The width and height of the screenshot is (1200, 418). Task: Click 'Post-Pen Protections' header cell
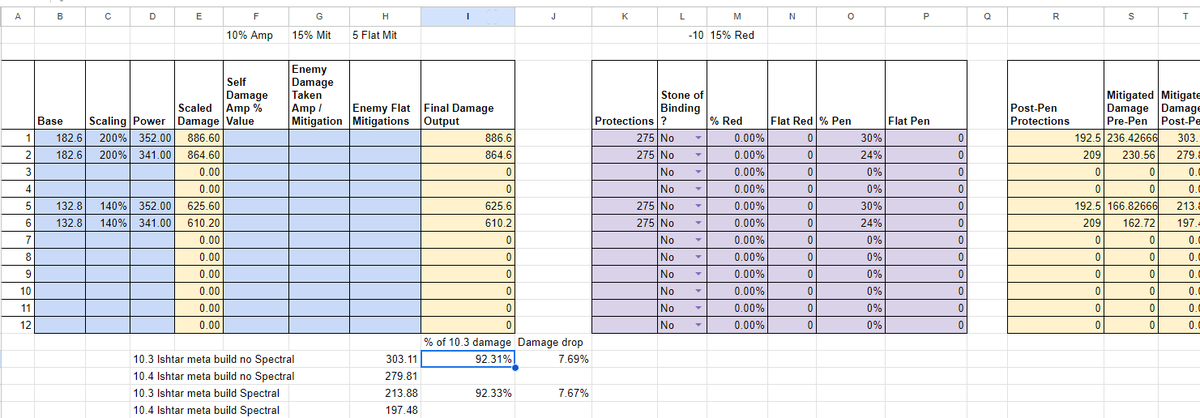(x=1055, y=96)
